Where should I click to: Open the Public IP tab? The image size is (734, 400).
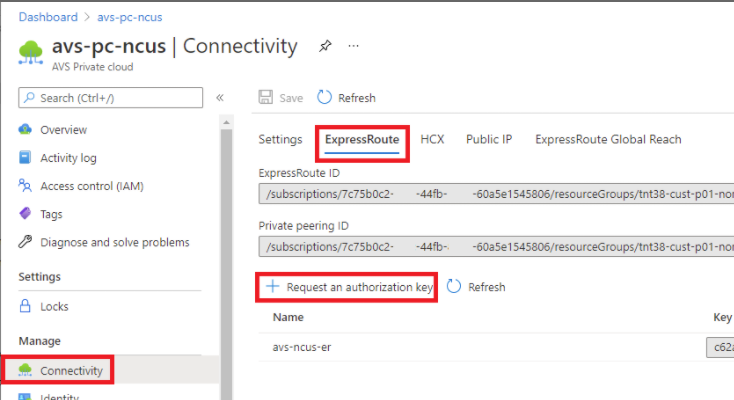pyautogui.click(x=489, y=140)
